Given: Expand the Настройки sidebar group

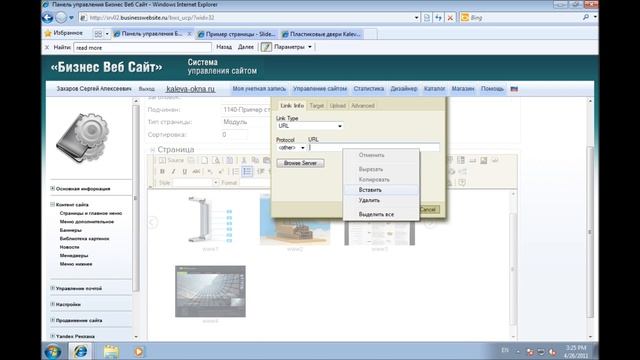Looking at the screenshot, I should [x=52, y=304].
